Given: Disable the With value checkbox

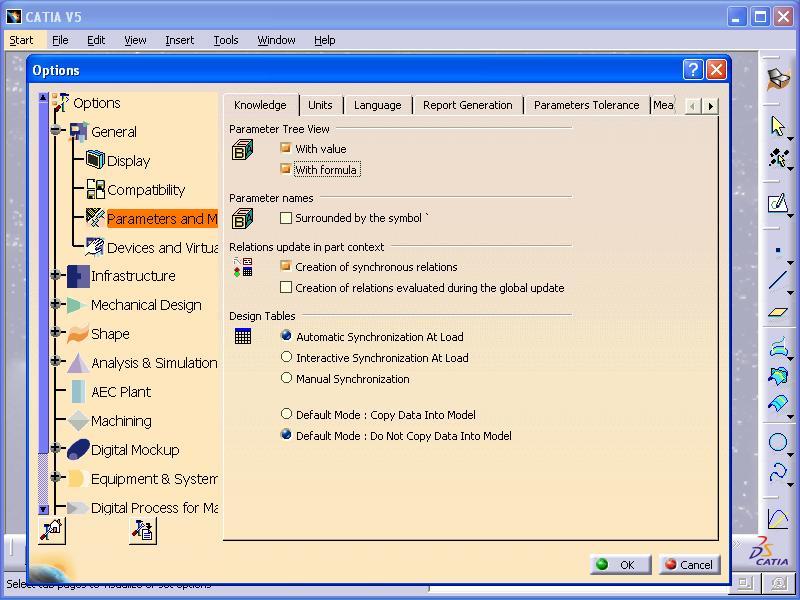Looking at the screenshot, I should tap(286, 148).
